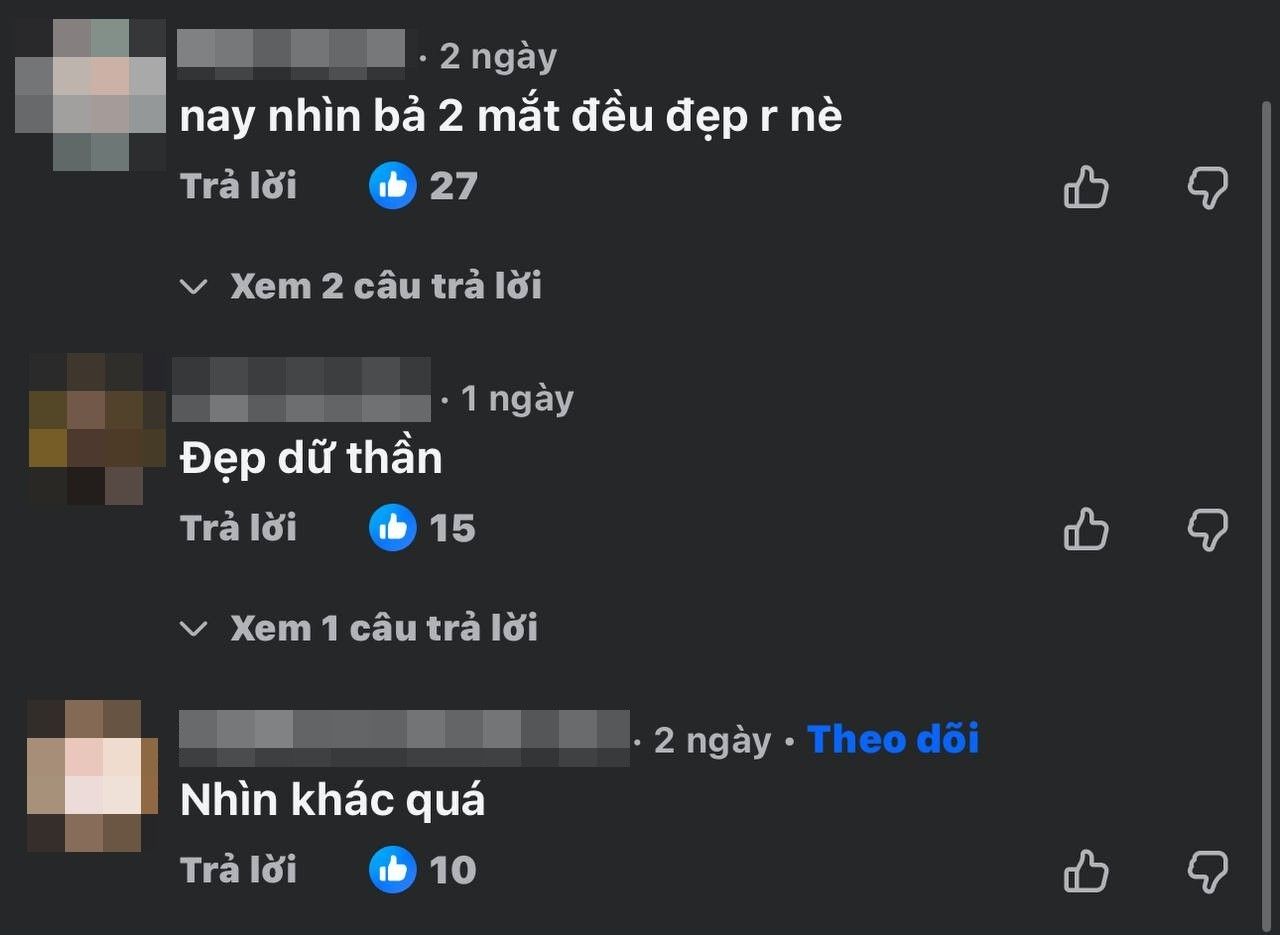Click the blue like badge showing 15

[392, 528]
